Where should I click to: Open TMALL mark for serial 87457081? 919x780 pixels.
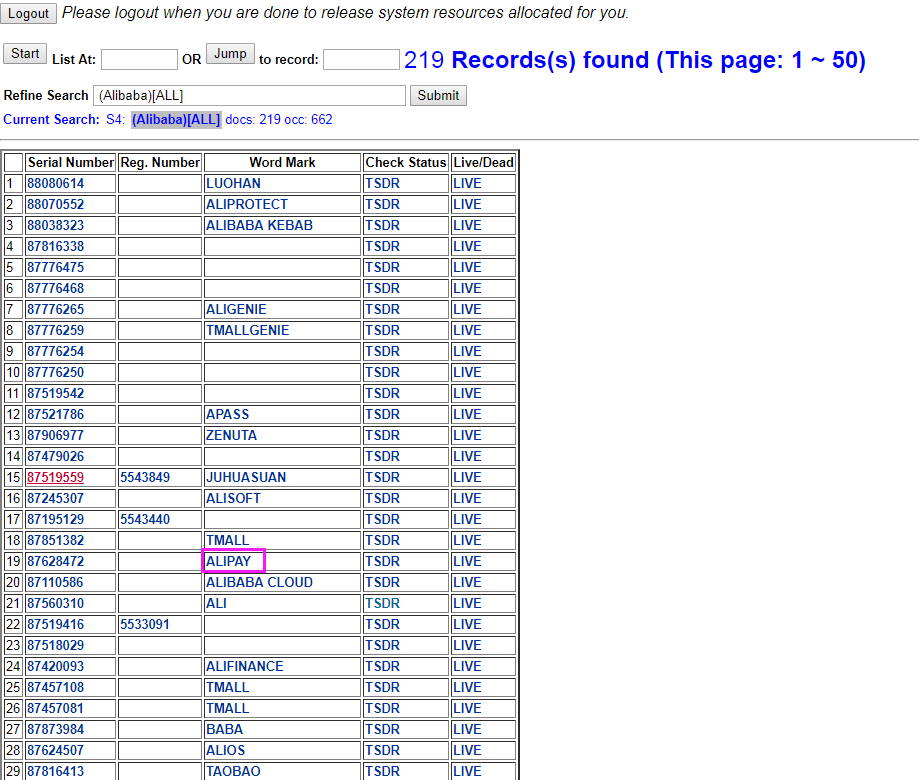coord(227,709)
